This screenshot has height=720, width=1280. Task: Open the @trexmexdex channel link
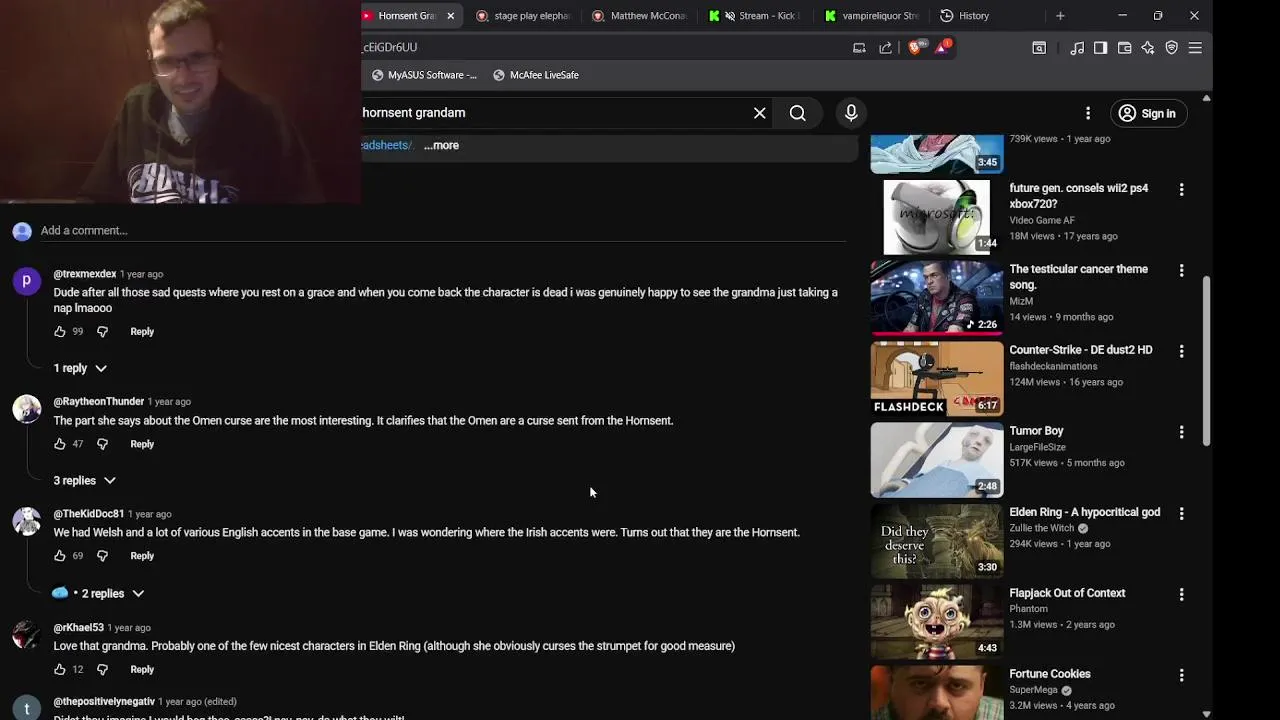point(85,274)
